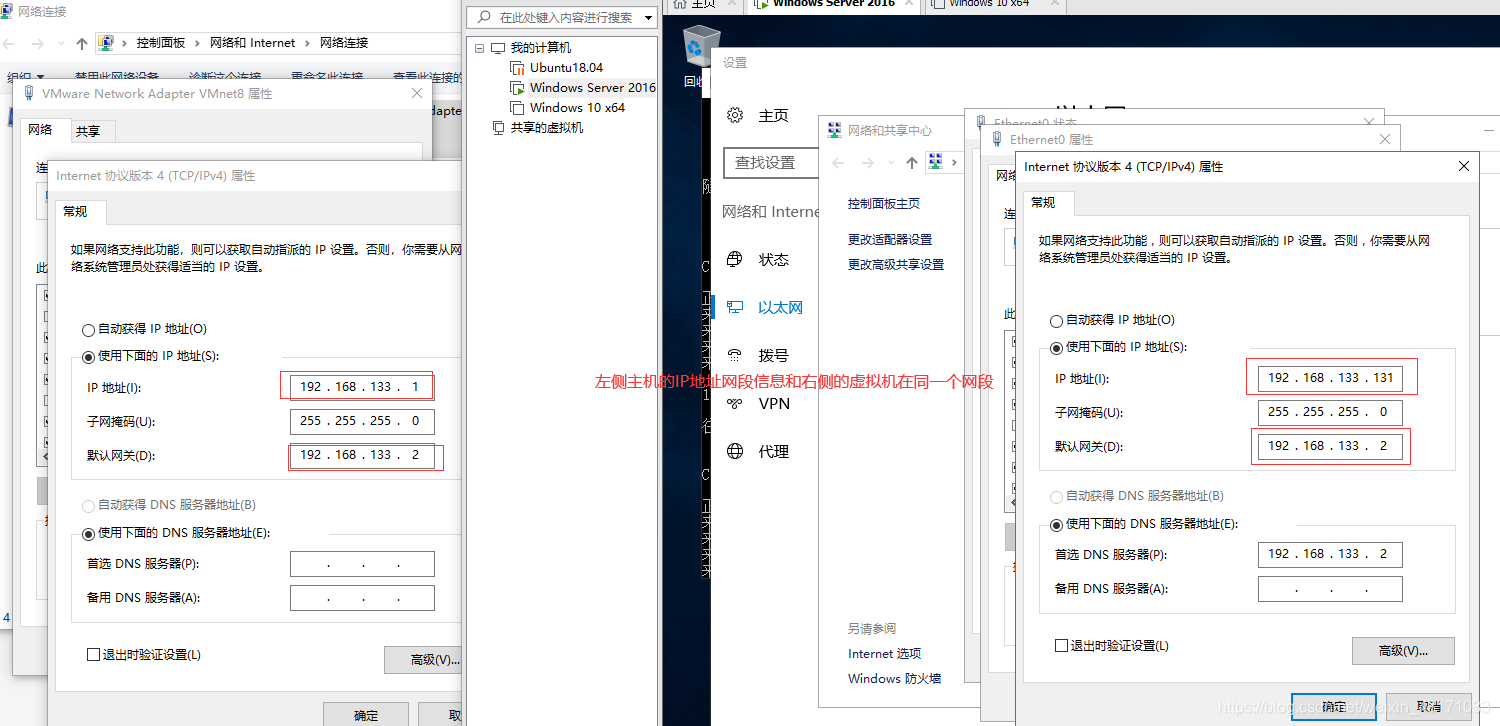Click 确定 in VM IPv4 dialog
The width and height of the screenshot is (1500, 726).
coord(1334,706)
